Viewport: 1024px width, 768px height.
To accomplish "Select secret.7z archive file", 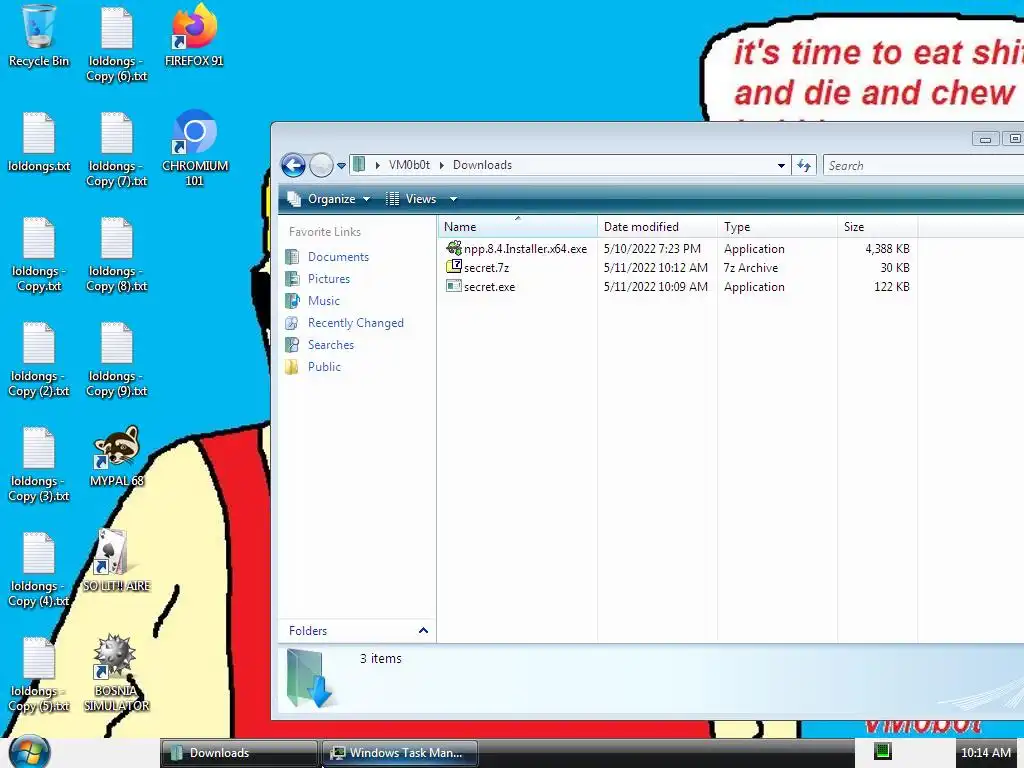I will coord(477,268).
